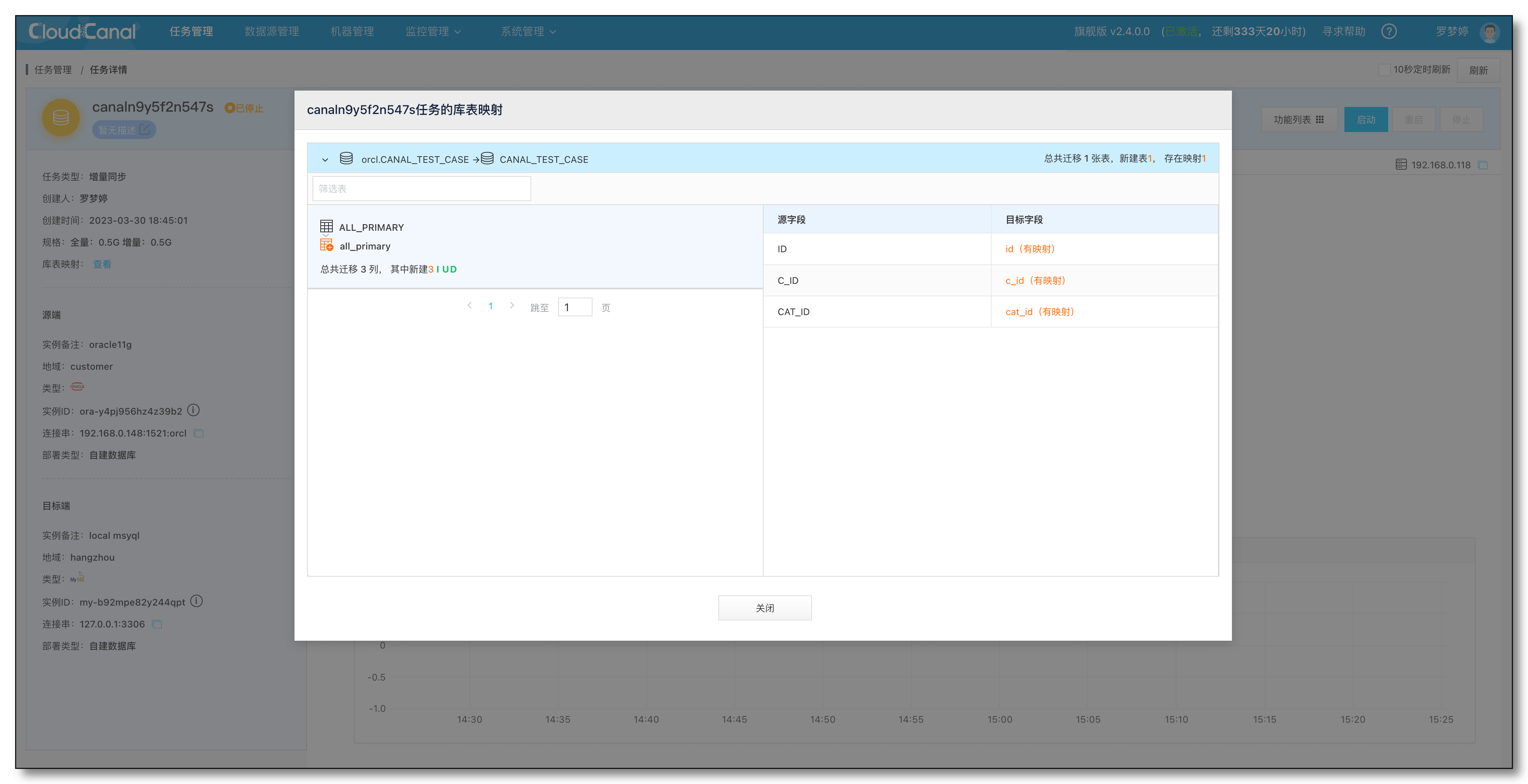Click the 筛选表 filter input field
The image size is (1528, 784).
pos(421,189)
